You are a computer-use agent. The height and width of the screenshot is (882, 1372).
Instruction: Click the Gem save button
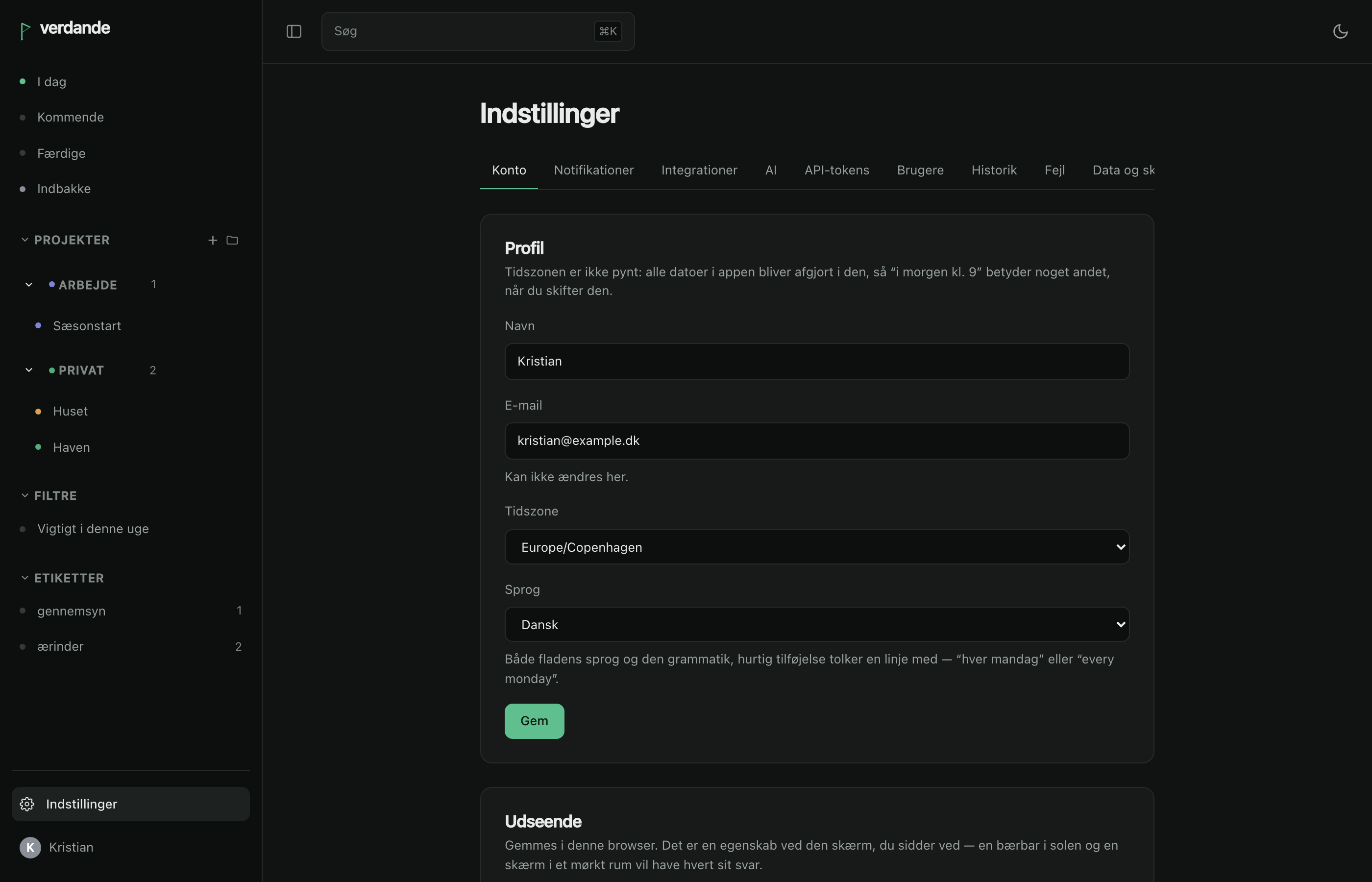(534, 721)
